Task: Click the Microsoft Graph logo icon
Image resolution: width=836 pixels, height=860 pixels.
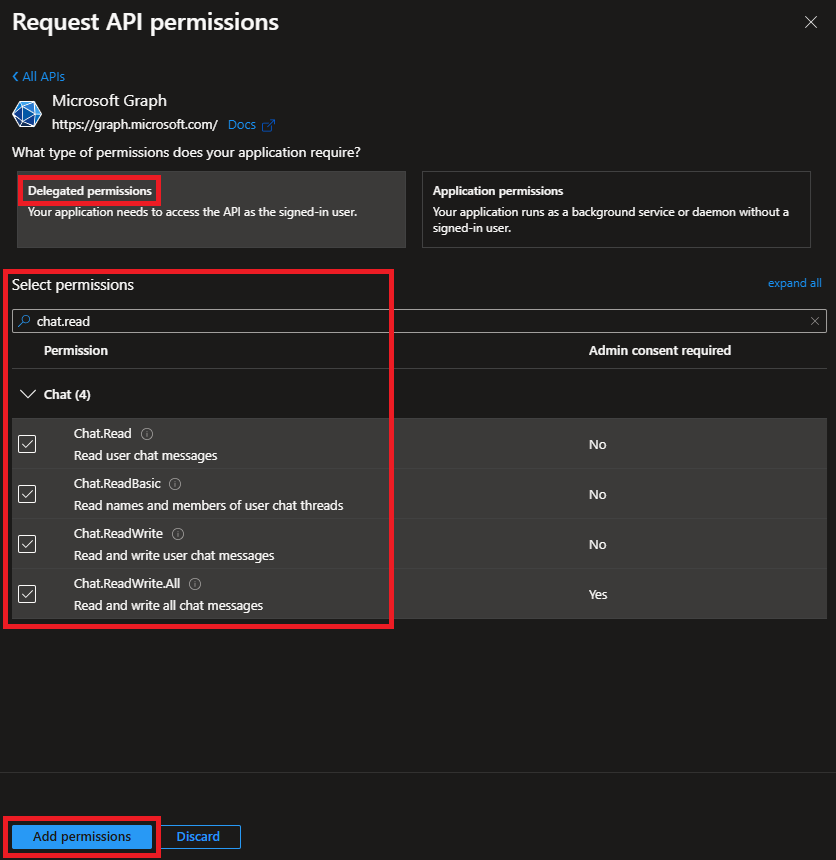Action: (27, 113)
